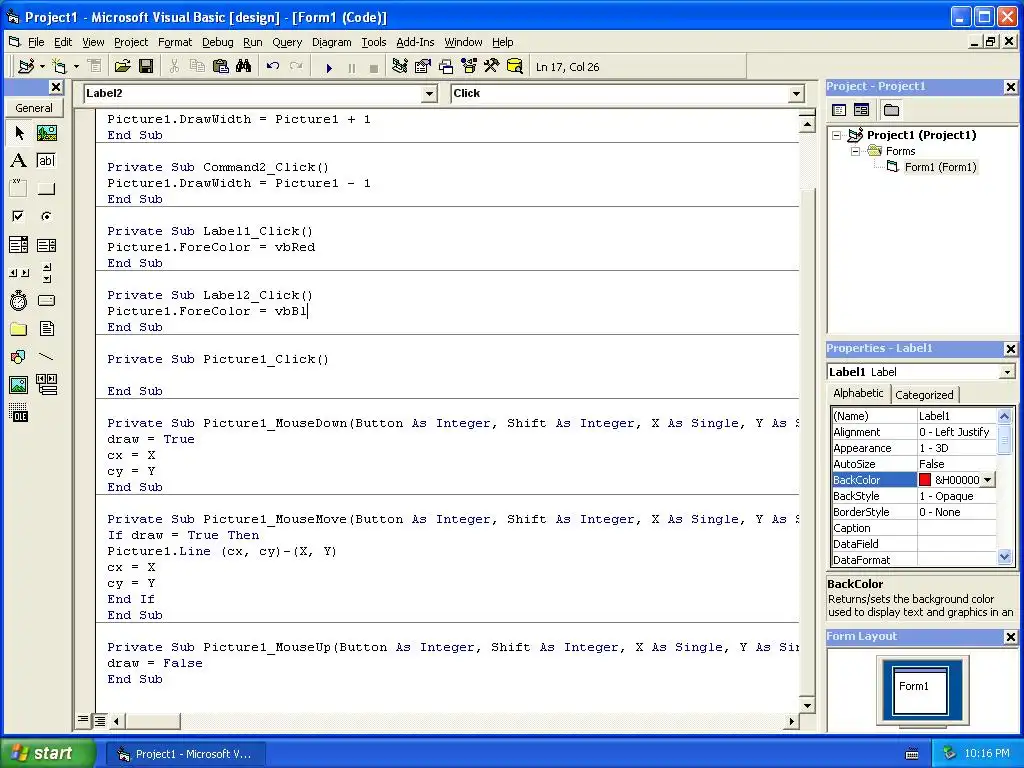Click the Toolbox hammer-and-wrench toolbar icon
The height and width of the screenshot is (768, 1024).
491,67
